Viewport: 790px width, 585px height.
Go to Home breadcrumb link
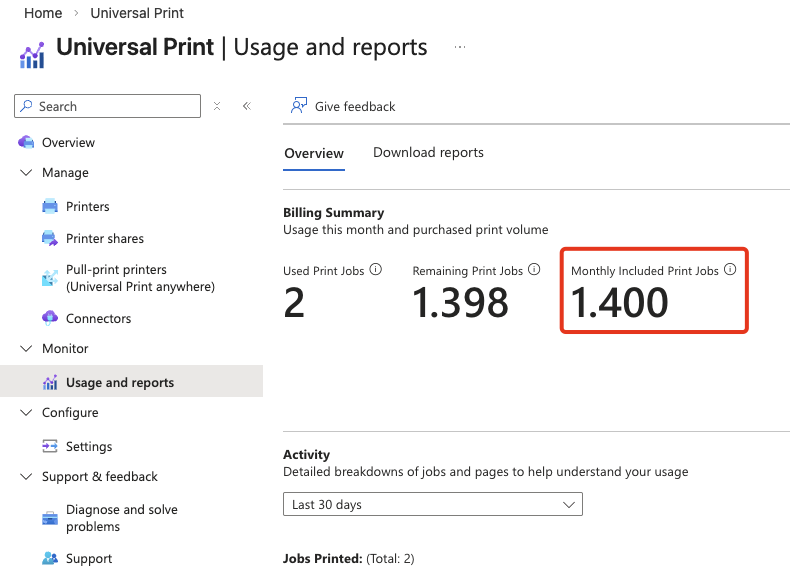43,13
